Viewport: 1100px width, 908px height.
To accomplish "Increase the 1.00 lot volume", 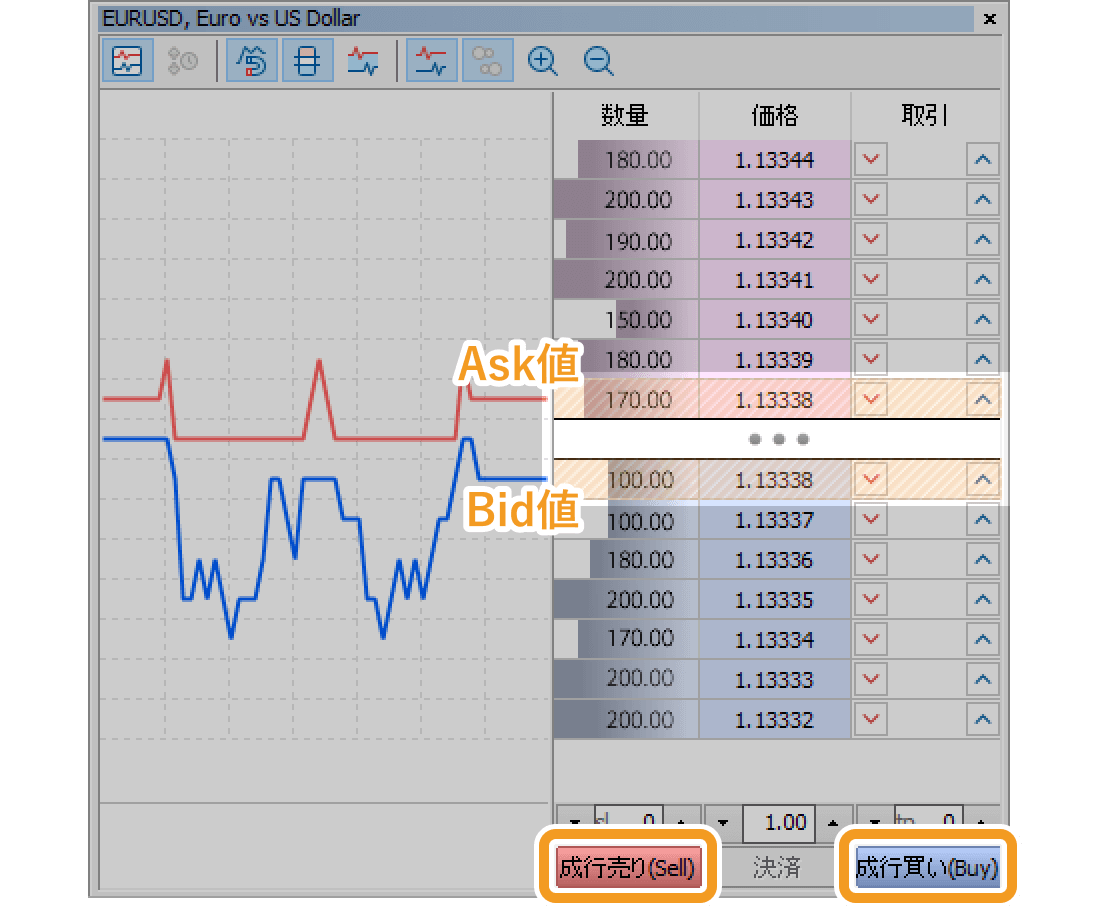I will pyautogui.click(x=833, y=822).
